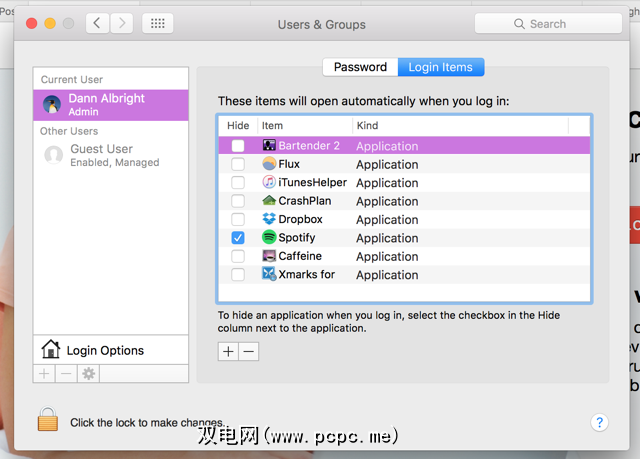
Task: Click the CrashPlan house icon
Action: [269, 201]
